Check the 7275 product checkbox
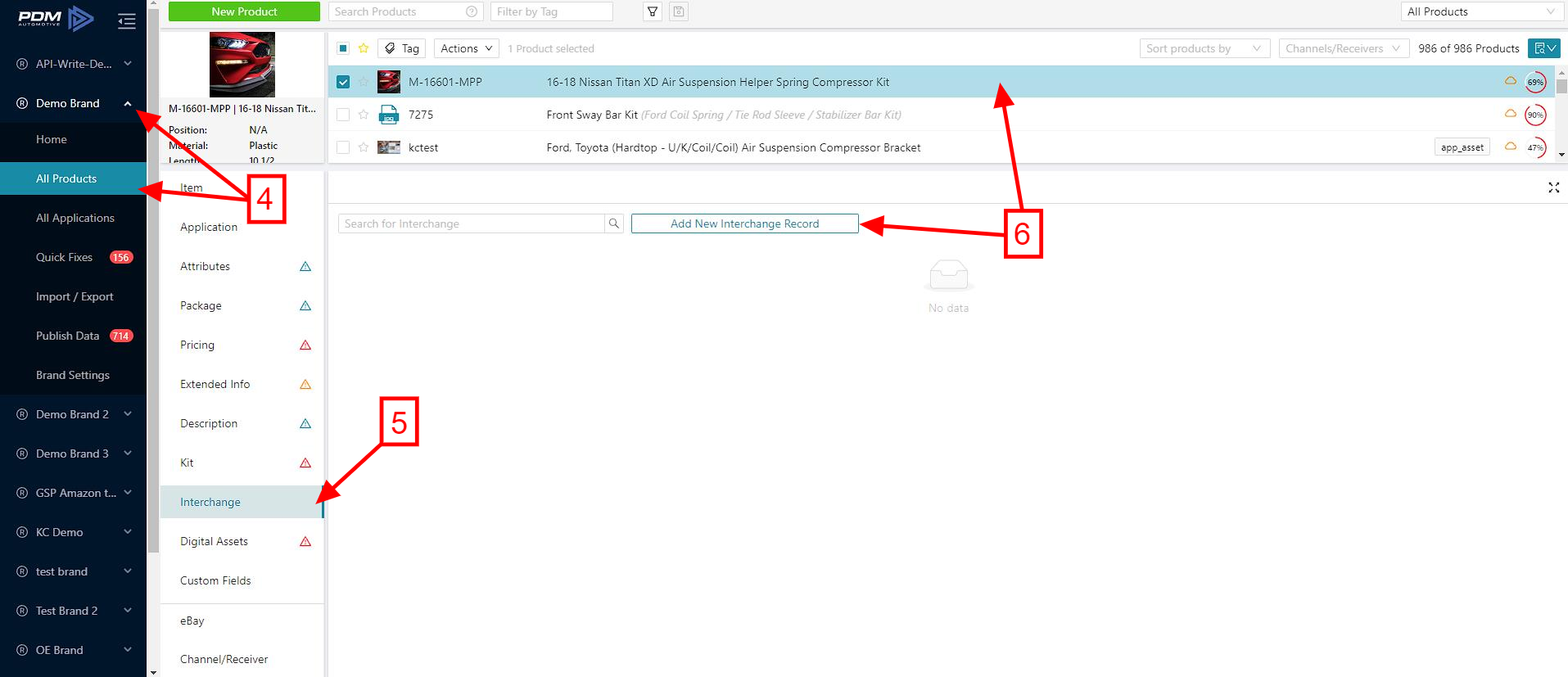The width and height of the screenshot is (1568, 677). click(x=343, y=115)
